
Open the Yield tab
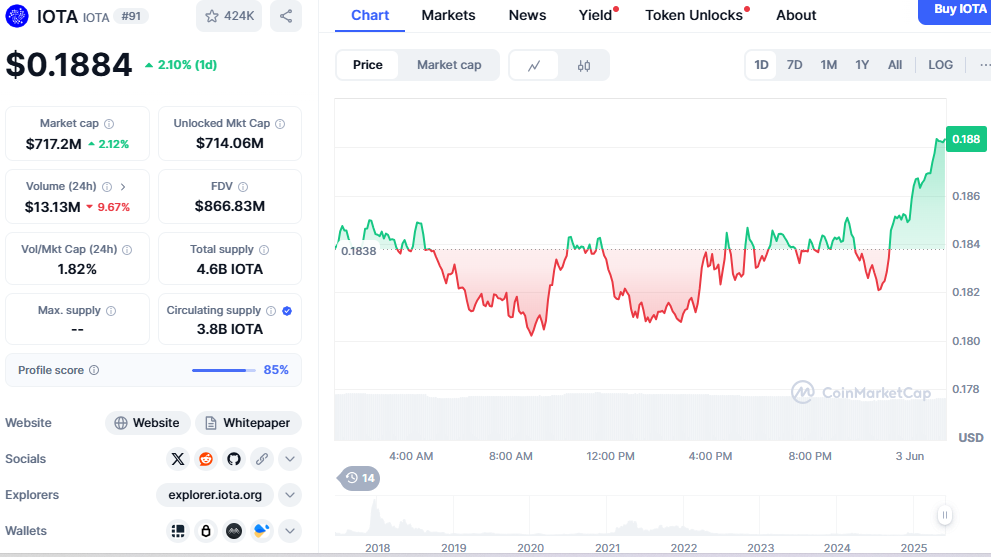pyautogui.click(x=597, y=15)
